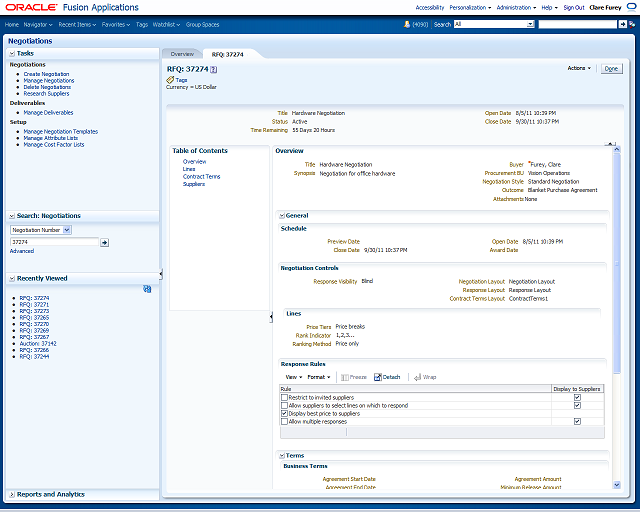
Task: Click the Detach icon in Response Rules
Action: tap(378, 377)
